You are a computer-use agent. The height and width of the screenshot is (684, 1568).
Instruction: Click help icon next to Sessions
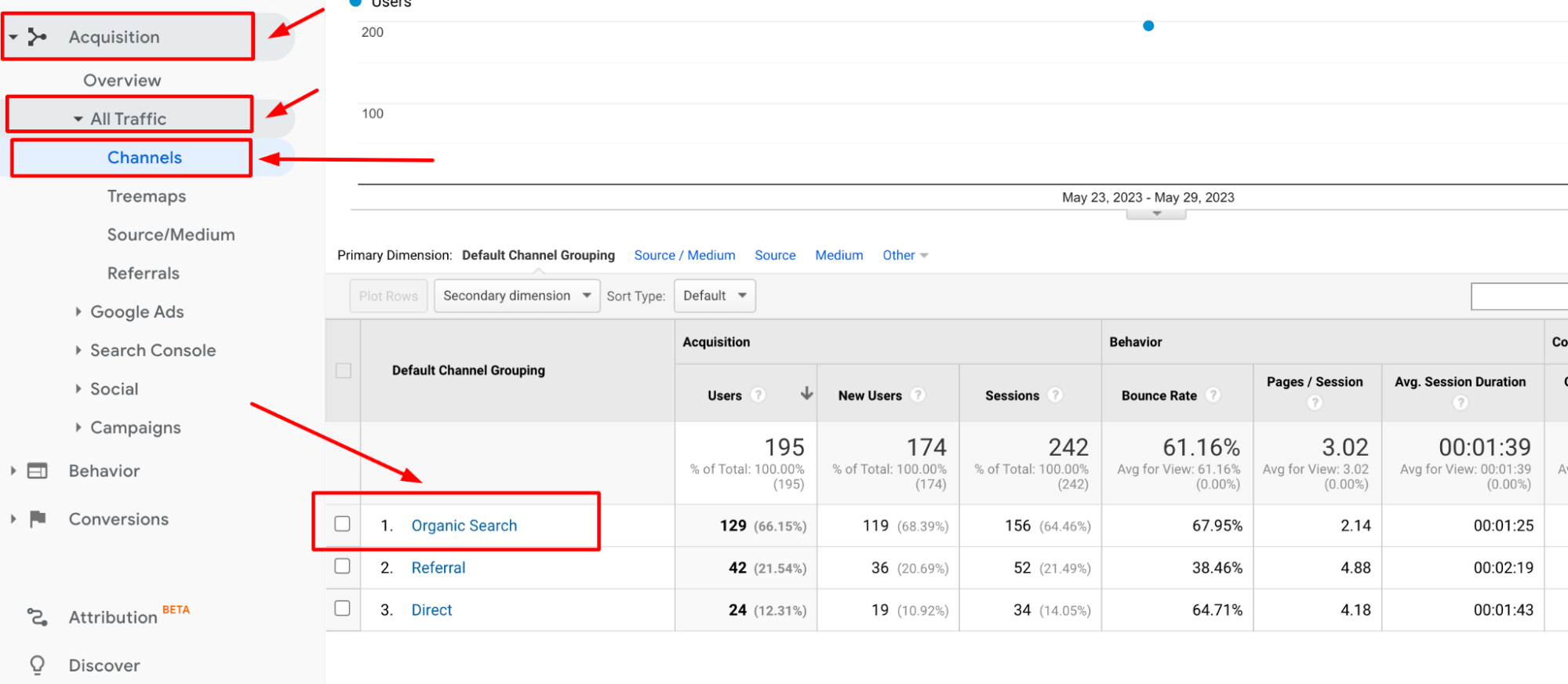coord(1055,395)
